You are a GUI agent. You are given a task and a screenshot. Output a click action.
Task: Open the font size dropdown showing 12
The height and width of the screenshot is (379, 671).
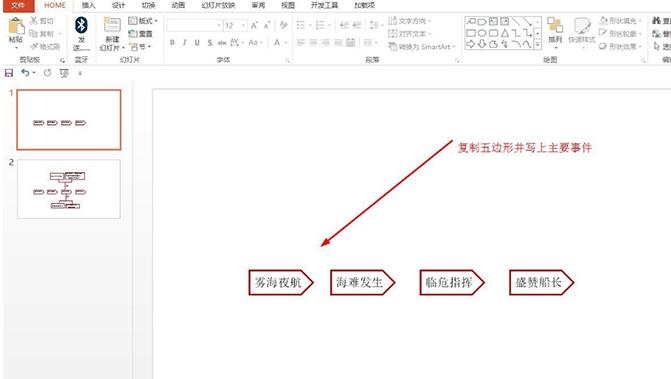click(x=243, y=26)
